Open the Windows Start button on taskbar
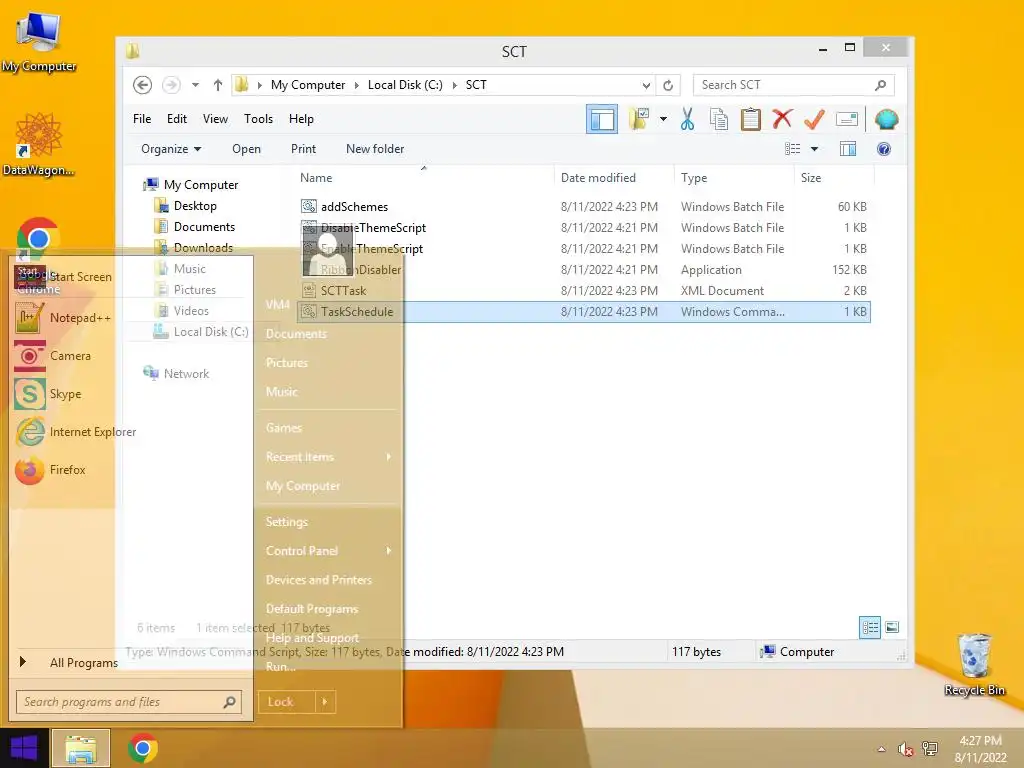 (x=24, y=748)
